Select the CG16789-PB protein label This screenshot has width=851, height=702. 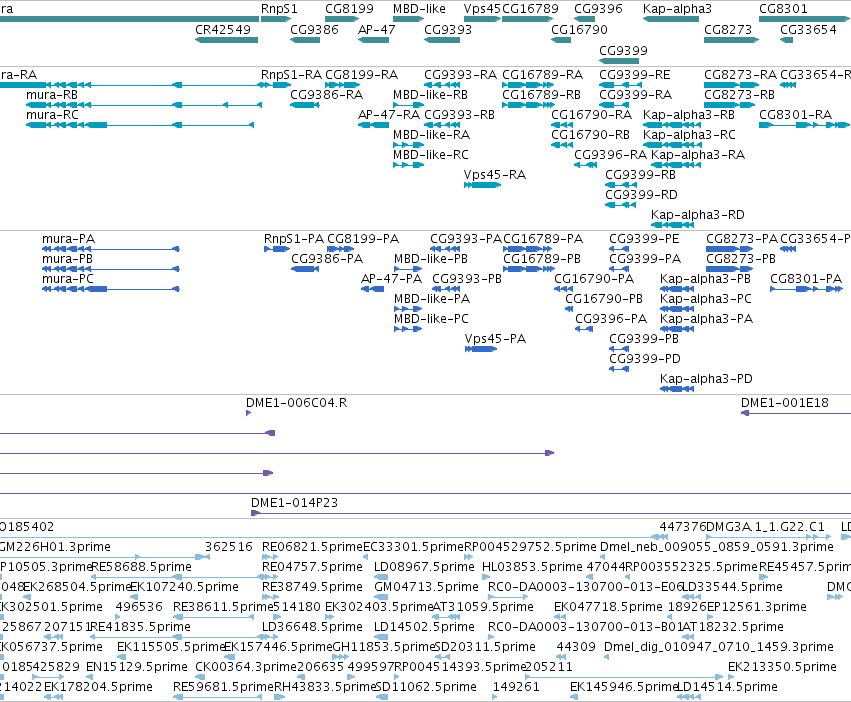tap(542, 259)
